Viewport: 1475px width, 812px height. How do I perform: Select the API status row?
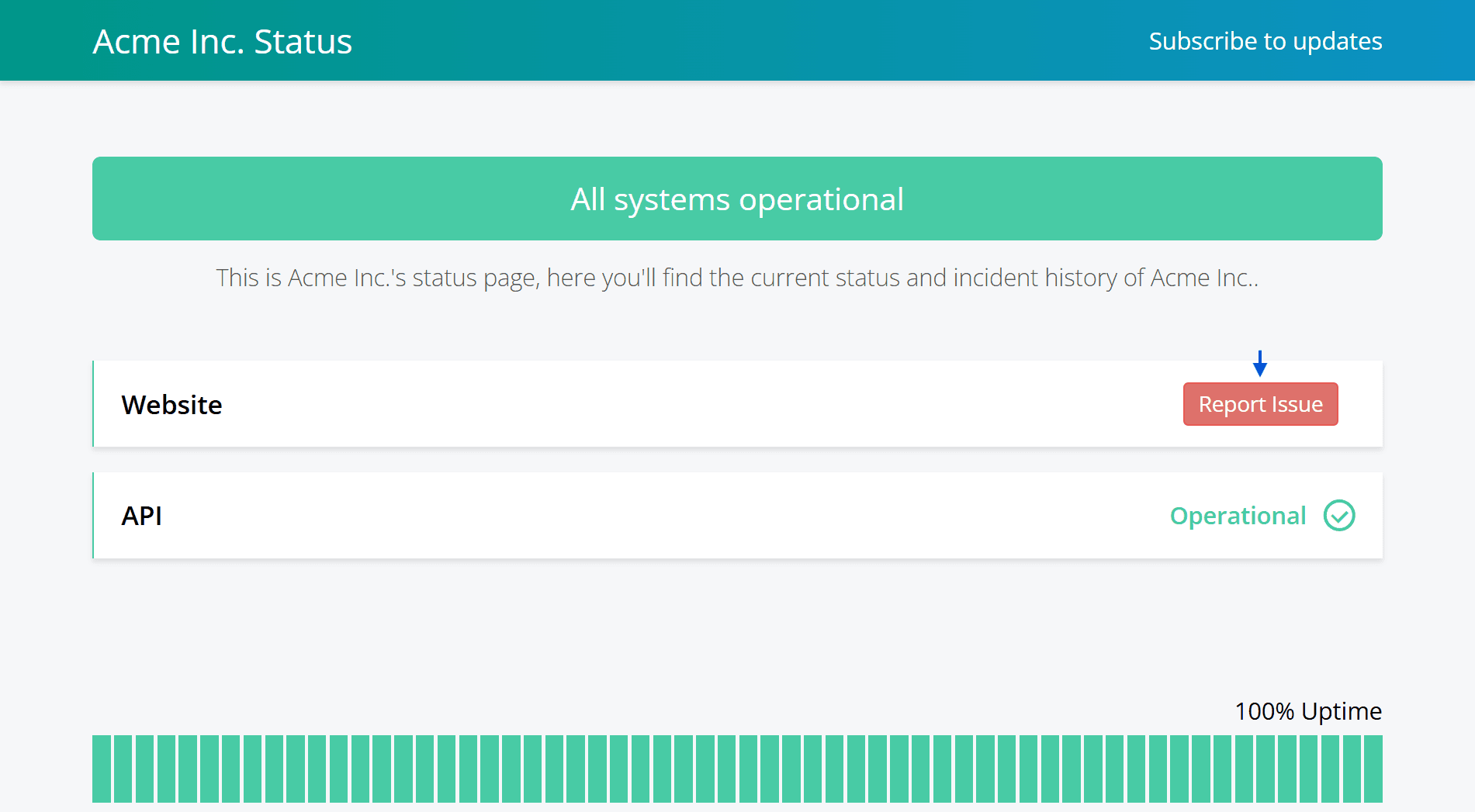click(698, 515)
